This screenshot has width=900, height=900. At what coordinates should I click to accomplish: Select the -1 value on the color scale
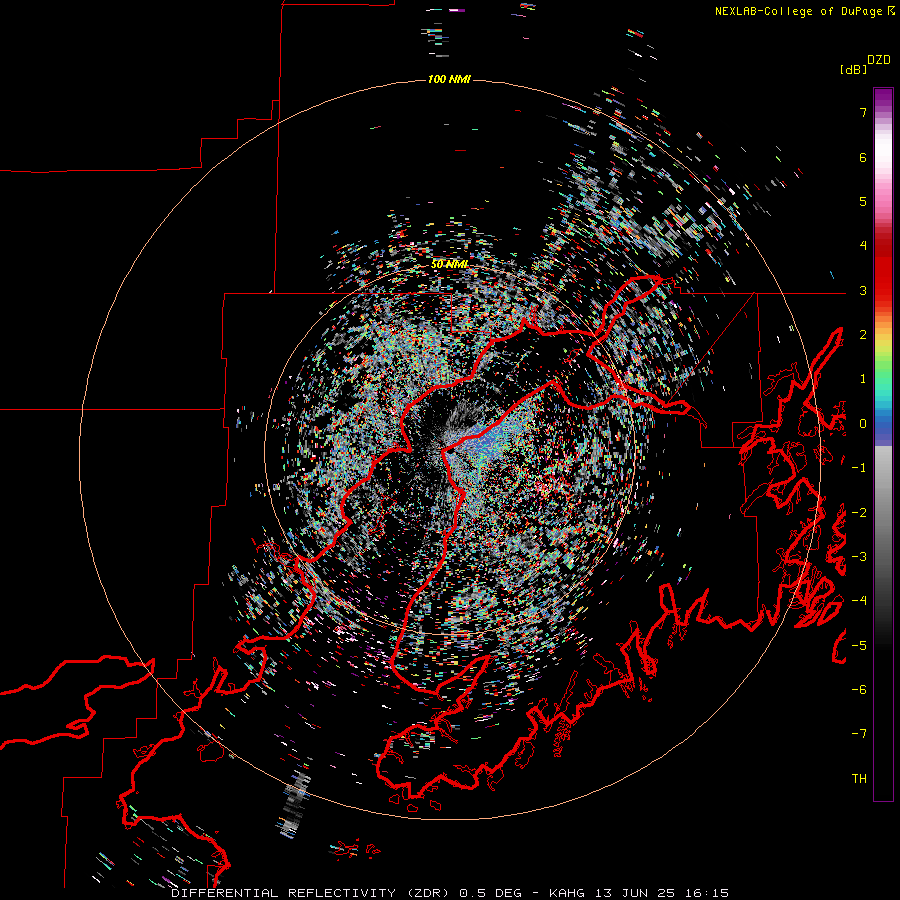(859, 468)
